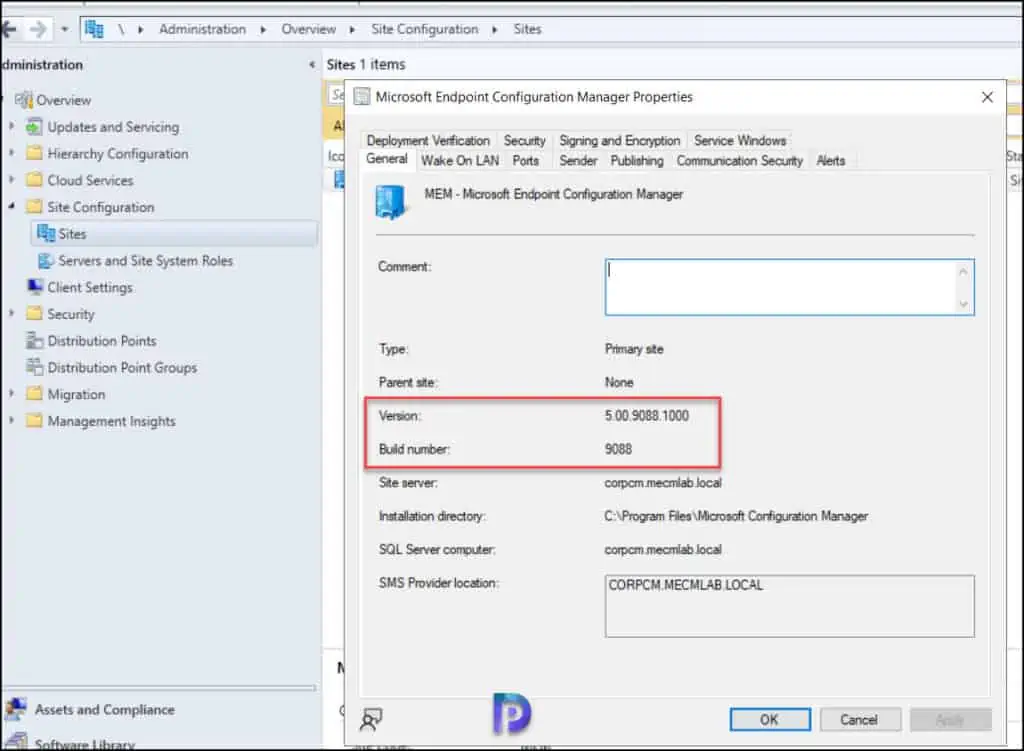The image size is (1024, 751).
Task: Click the version value 5.00.9088.1000
Action: [647, 416]
